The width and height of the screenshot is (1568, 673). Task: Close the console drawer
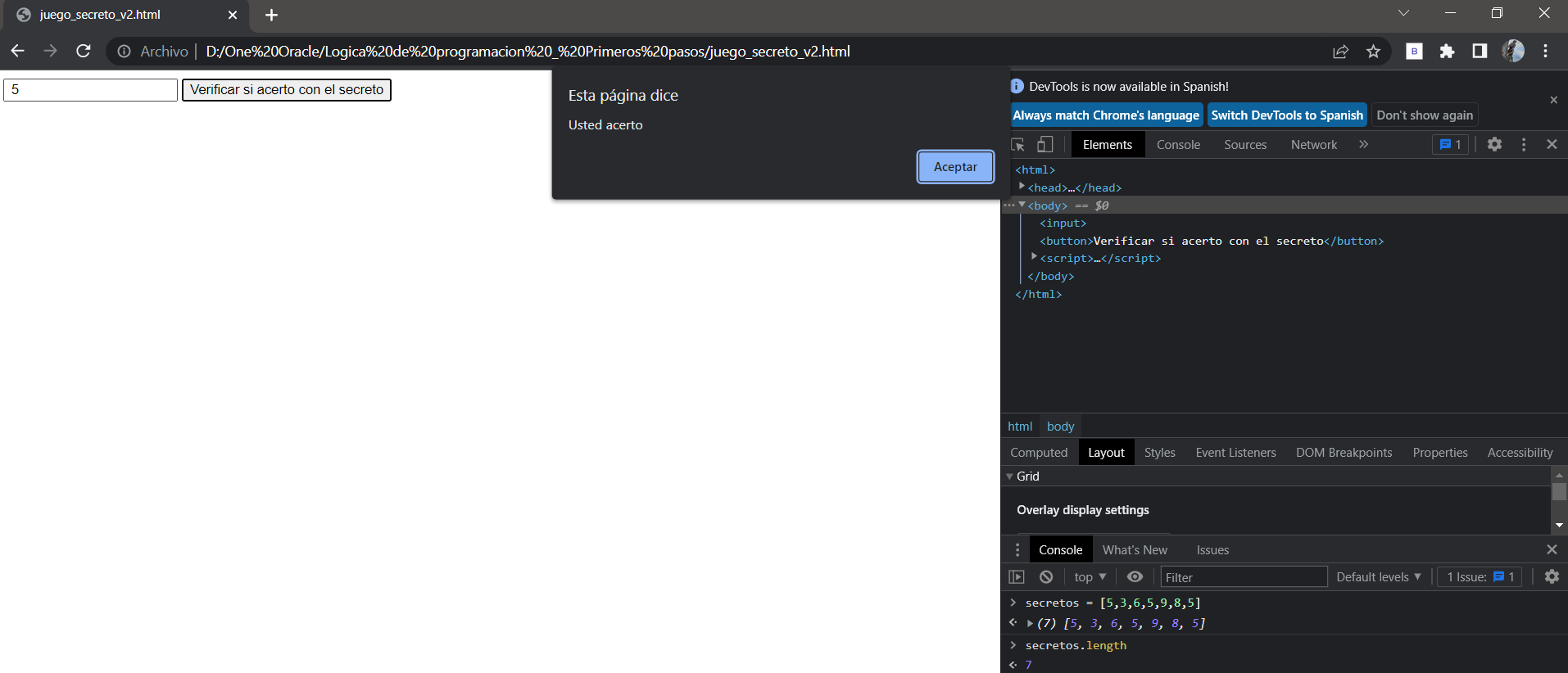[1552, 549]
